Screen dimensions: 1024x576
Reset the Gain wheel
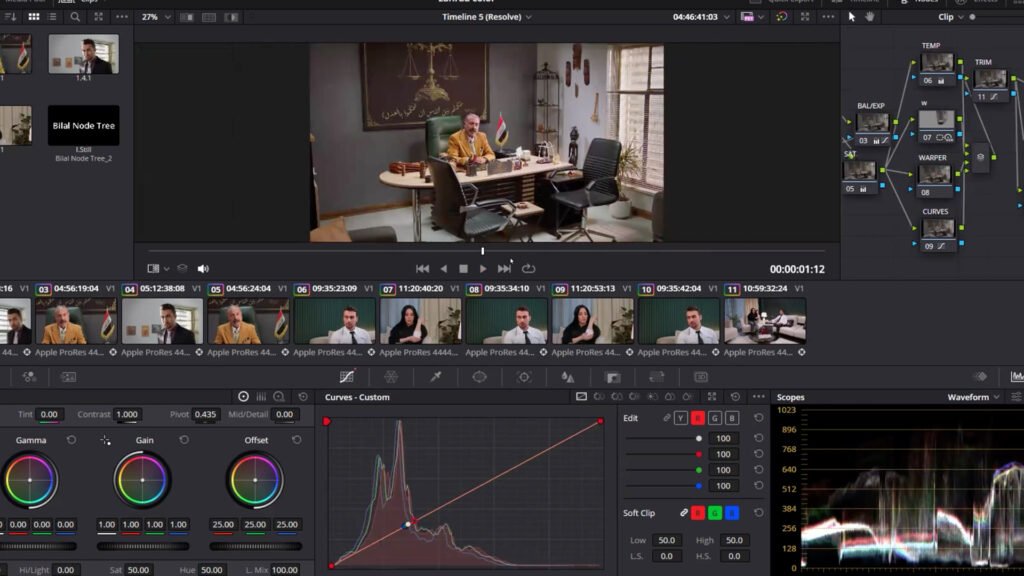(184, 440)
